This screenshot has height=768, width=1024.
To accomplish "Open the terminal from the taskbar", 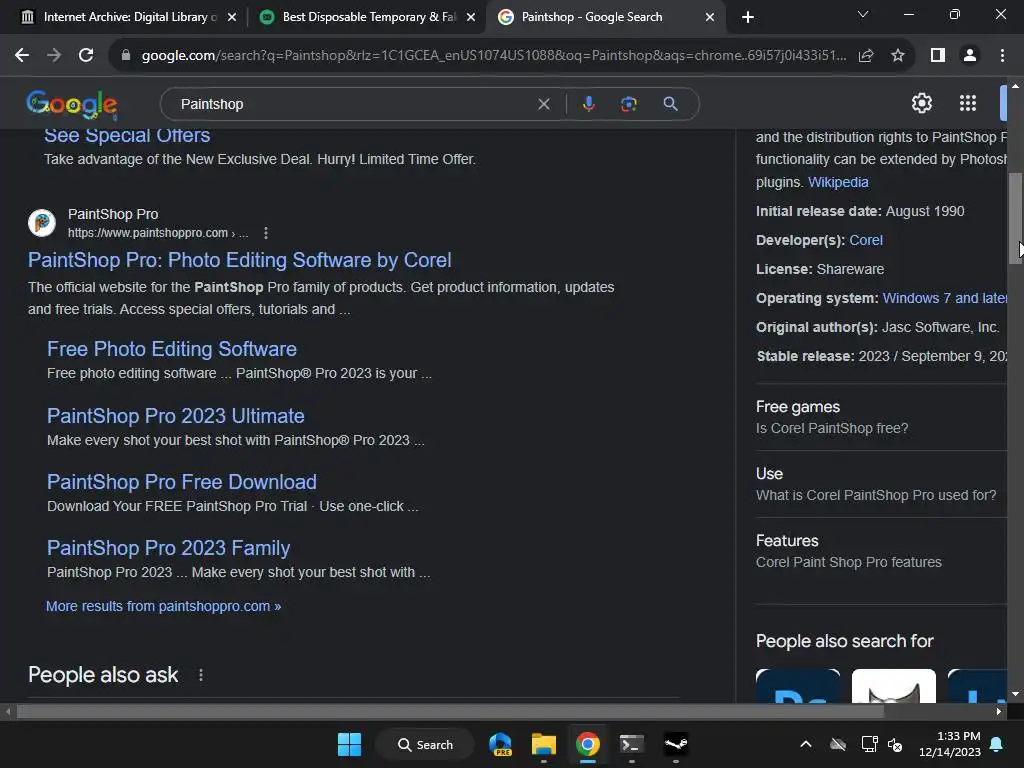I will pos(632,744).
